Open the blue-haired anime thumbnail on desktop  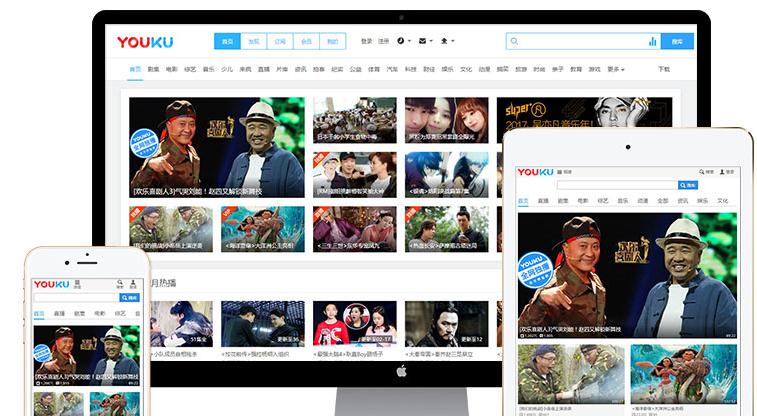click(x=447, y=175)
